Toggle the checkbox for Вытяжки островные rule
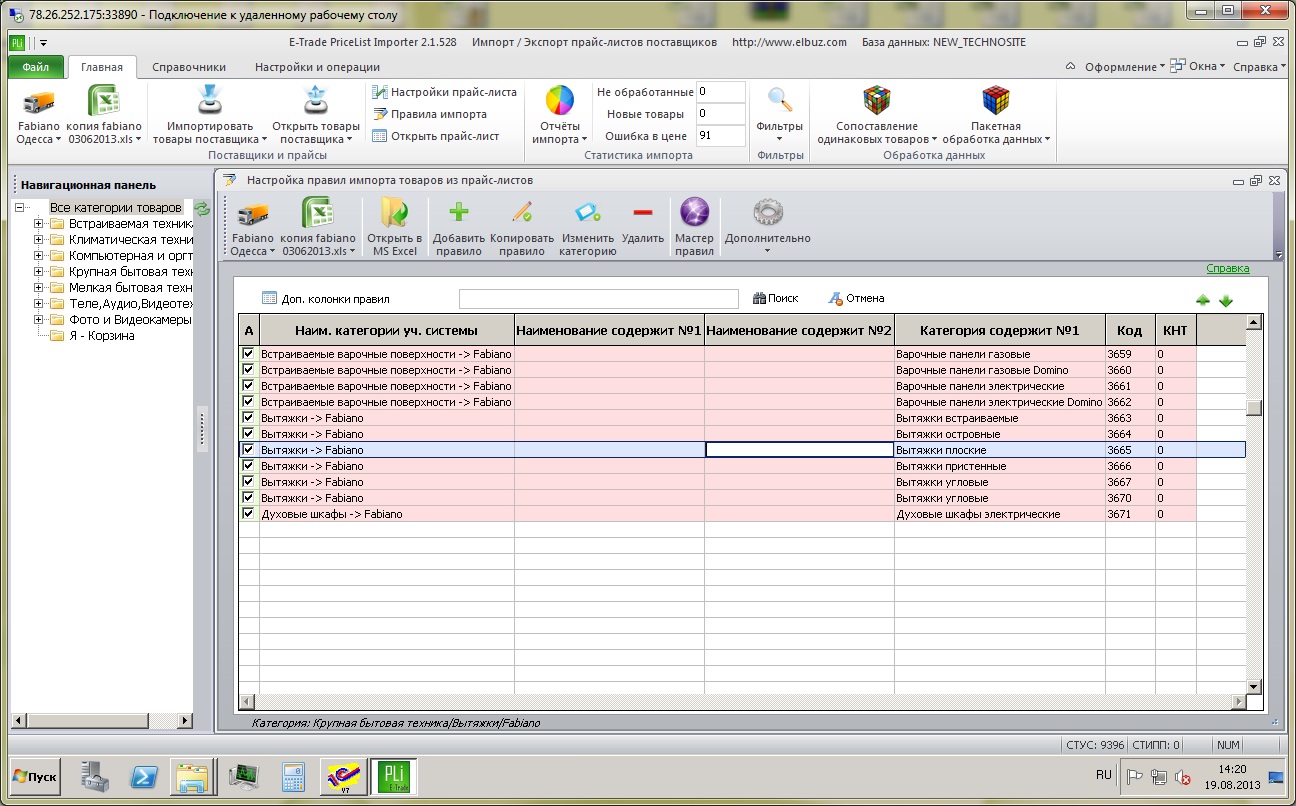The width and height of the screenshot is (1296, 806). pyautogui.click(x=248, y=434)
